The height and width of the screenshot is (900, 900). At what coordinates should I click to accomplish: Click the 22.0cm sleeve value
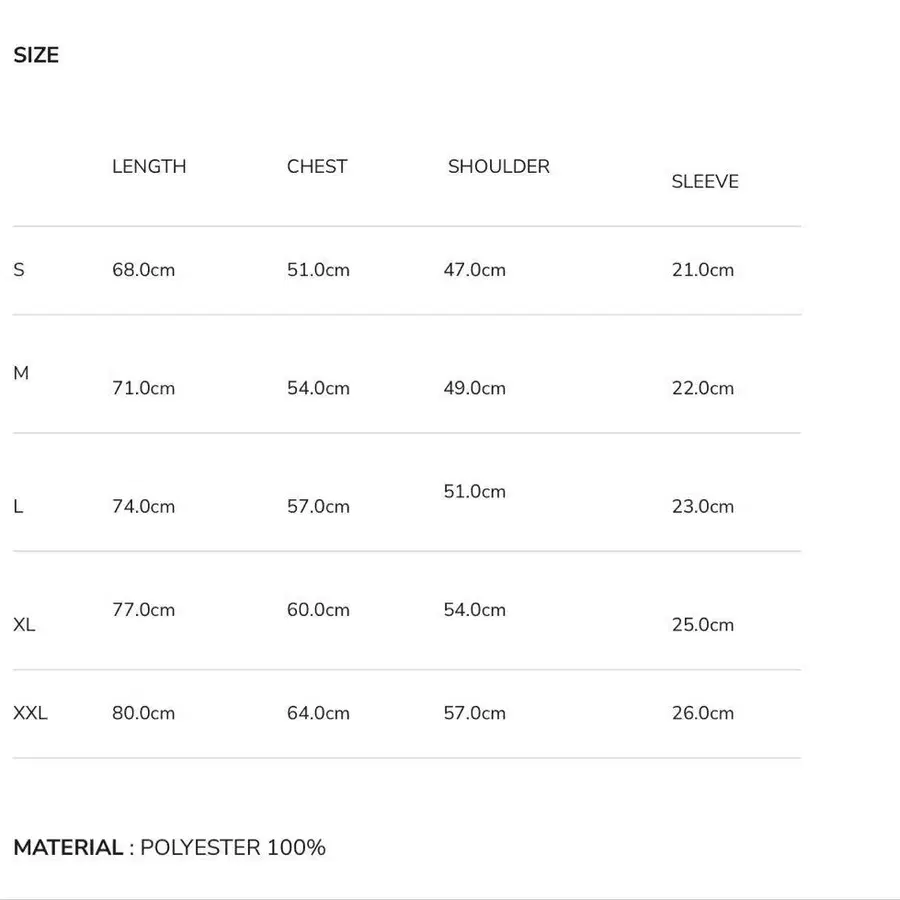702,388
